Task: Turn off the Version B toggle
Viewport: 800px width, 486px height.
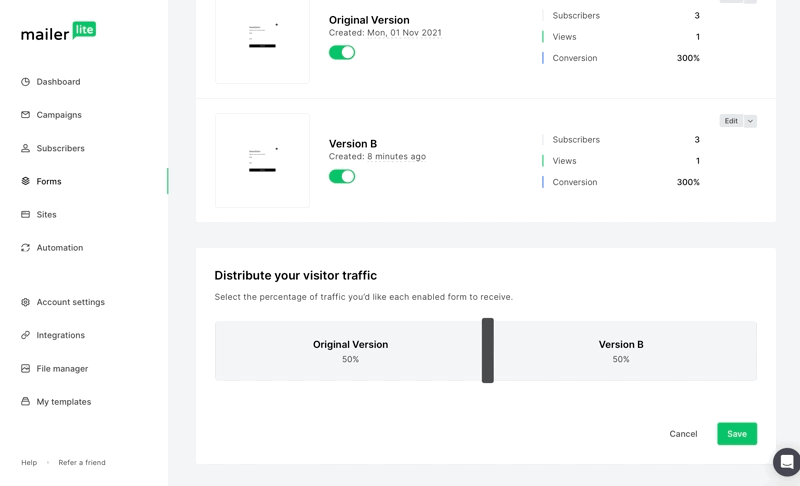Action: [342, 176]
